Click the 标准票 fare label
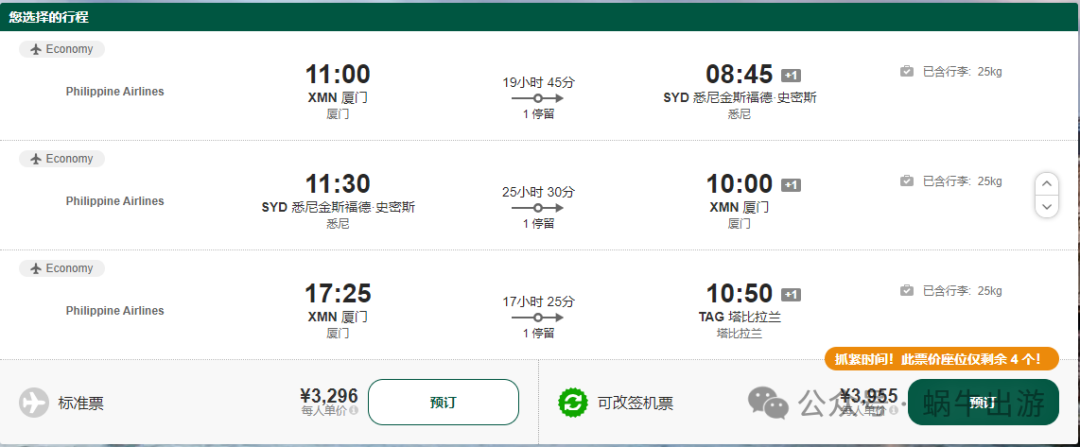The height and width of the screenshot is (447, 1080). (x=81, y=404)
